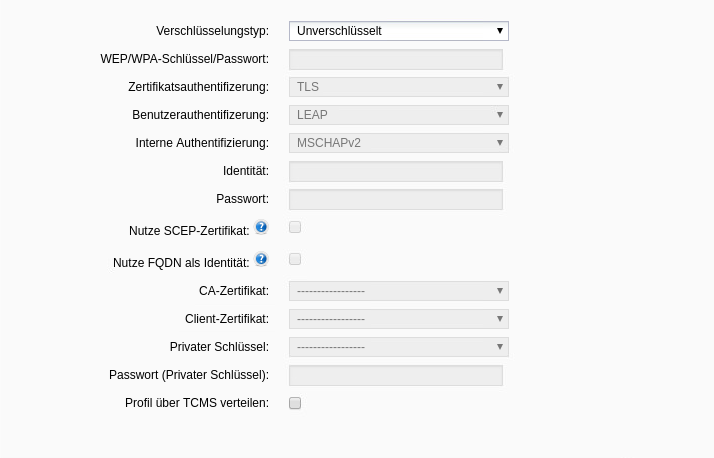
Task: Click the WEP/WPA-Schlüssel/Passwort field
Action: (x=395, y=59)
